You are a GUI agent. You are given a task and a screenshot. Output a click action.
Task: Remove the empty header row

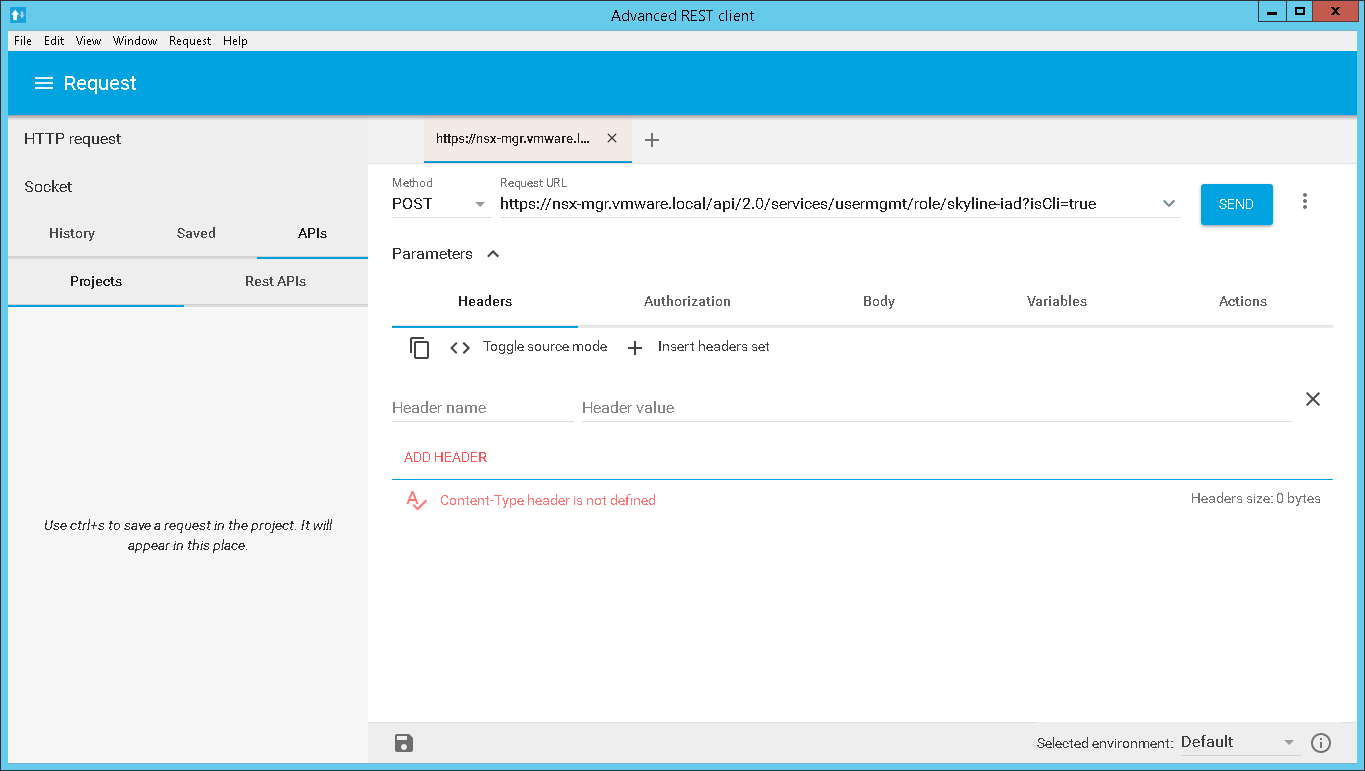[1313, 399]
